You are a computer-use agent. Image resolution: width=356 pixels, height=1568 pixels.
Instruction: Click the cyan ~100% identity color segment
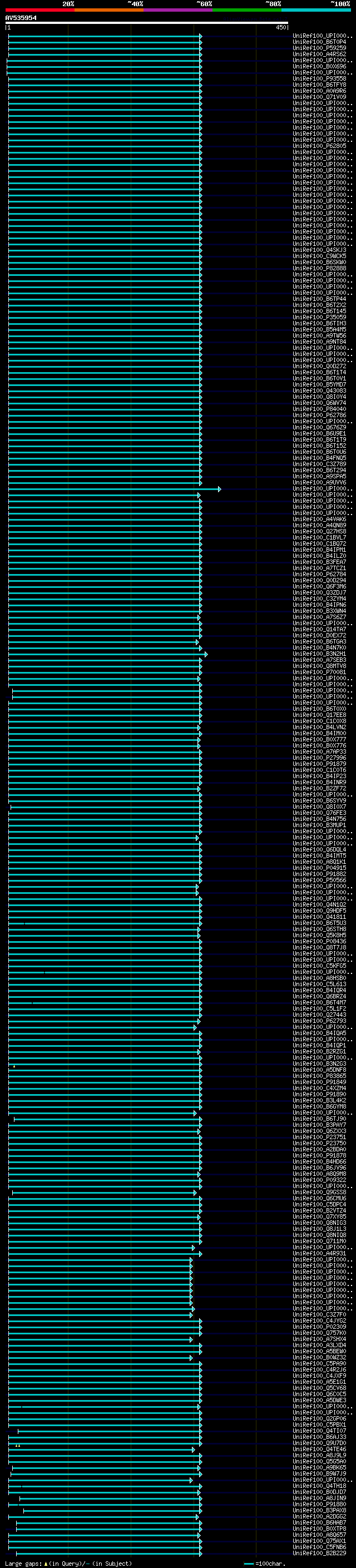coord(317,10)
